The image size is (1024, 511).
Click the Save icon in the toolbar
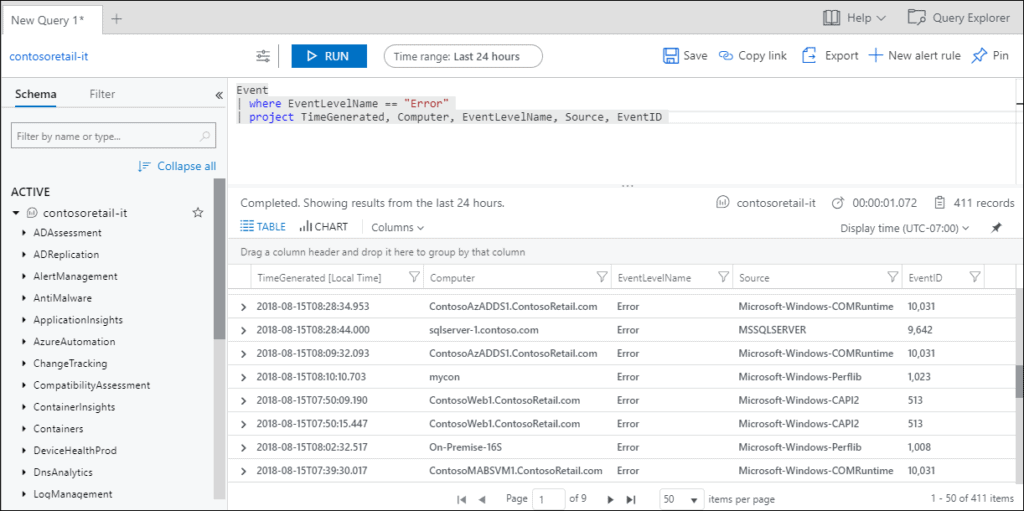[671, 56]
